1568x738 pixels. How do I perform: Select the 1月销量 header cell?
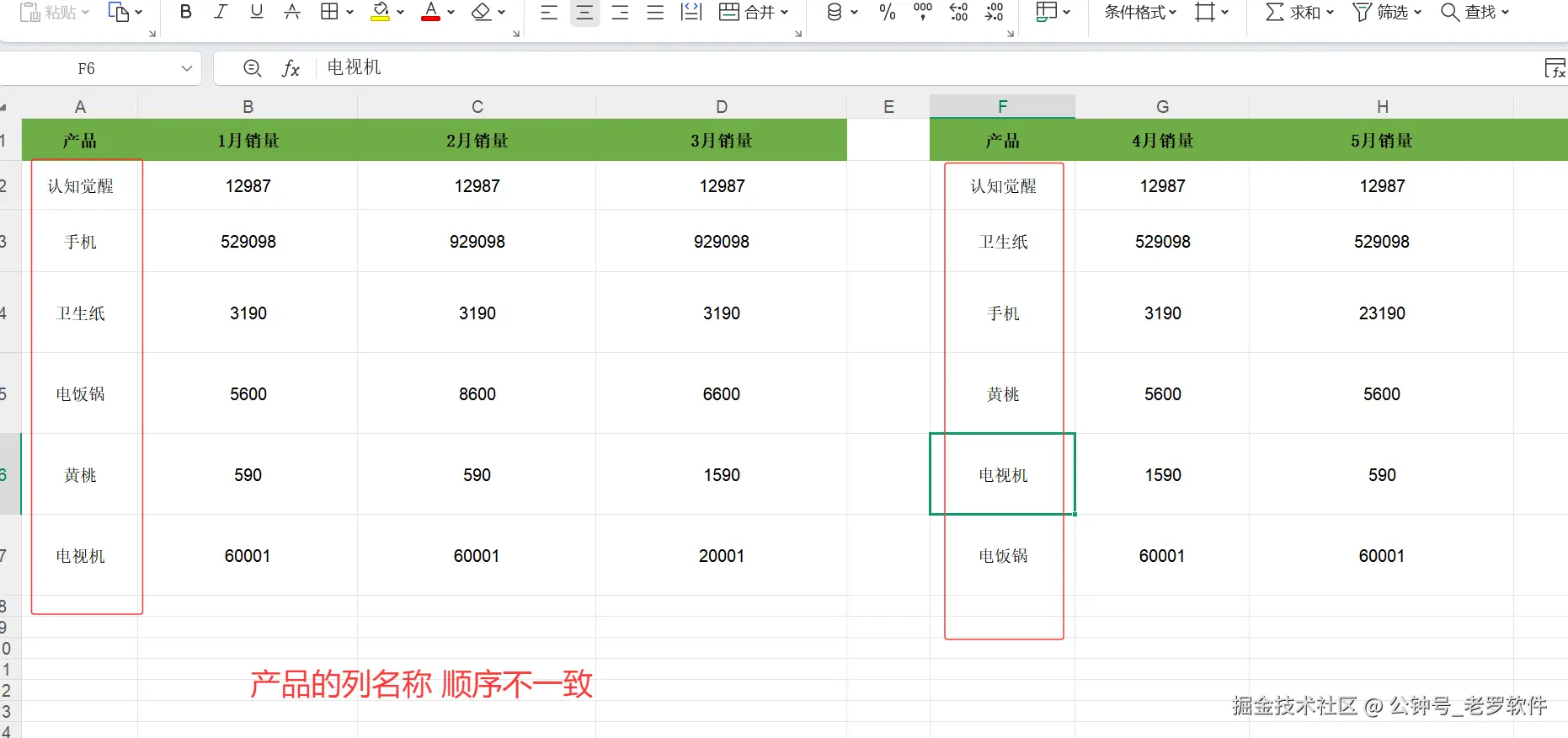[248, 140]
